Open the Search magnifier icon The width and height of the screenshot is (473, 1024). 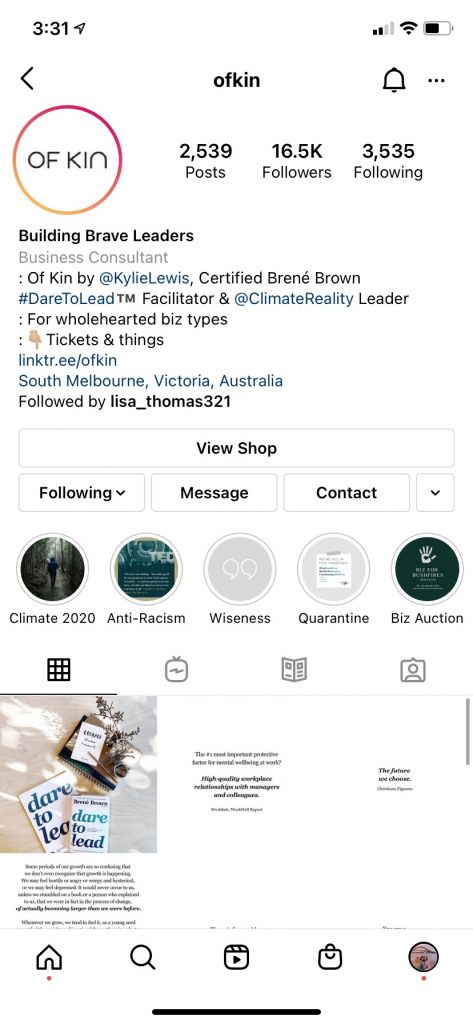142,957
